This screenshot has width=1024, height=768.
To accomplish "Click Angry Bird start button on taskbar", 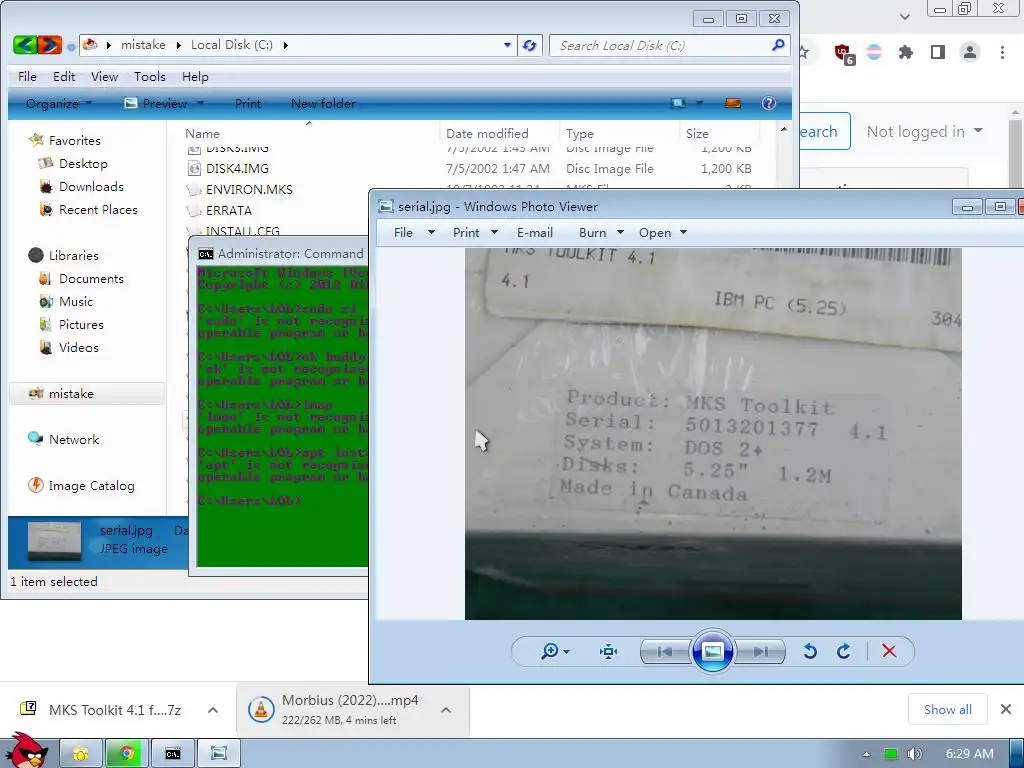I will [27, 751].
